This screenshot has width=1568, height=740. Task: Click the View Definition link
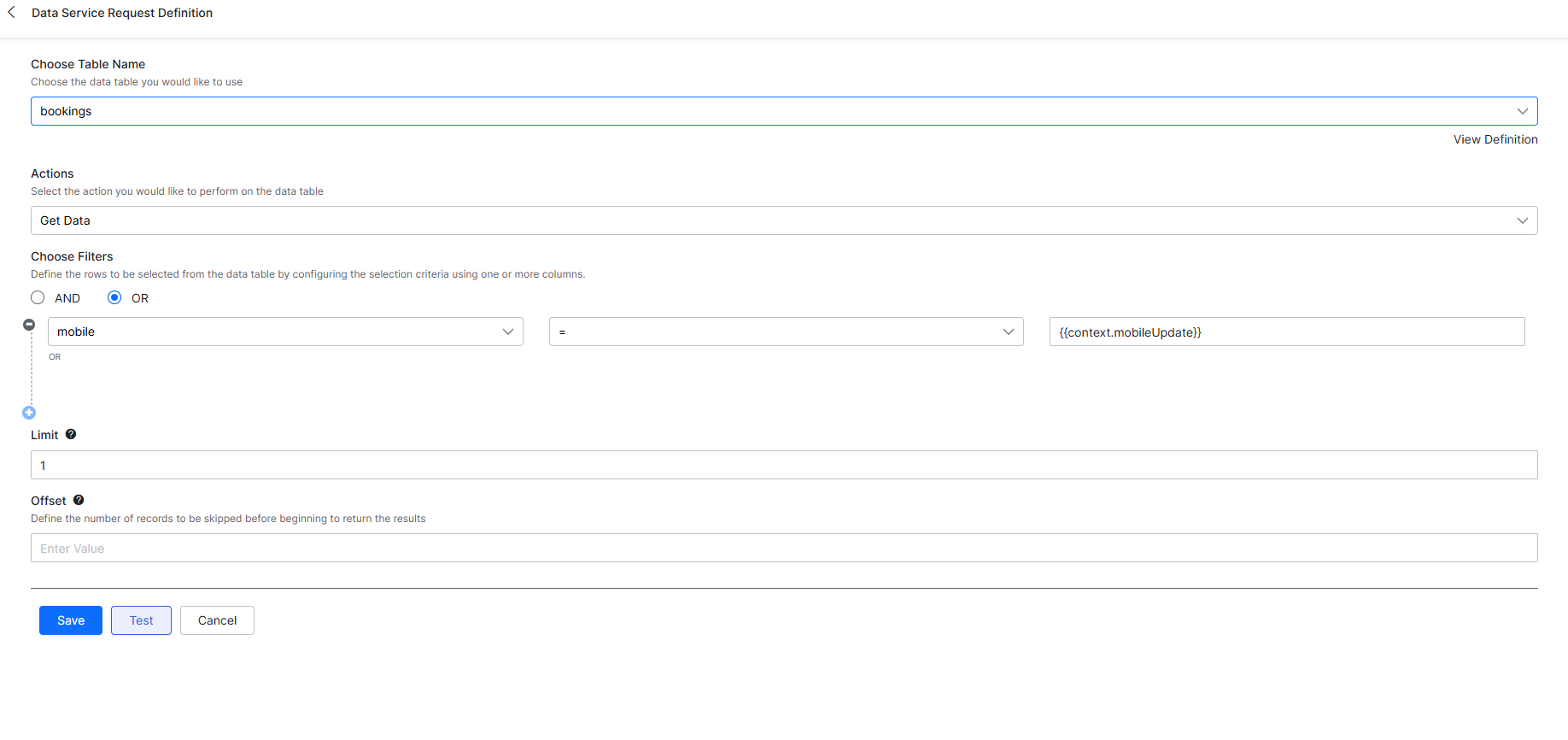pyautogui.click(x=1495, y=139)
